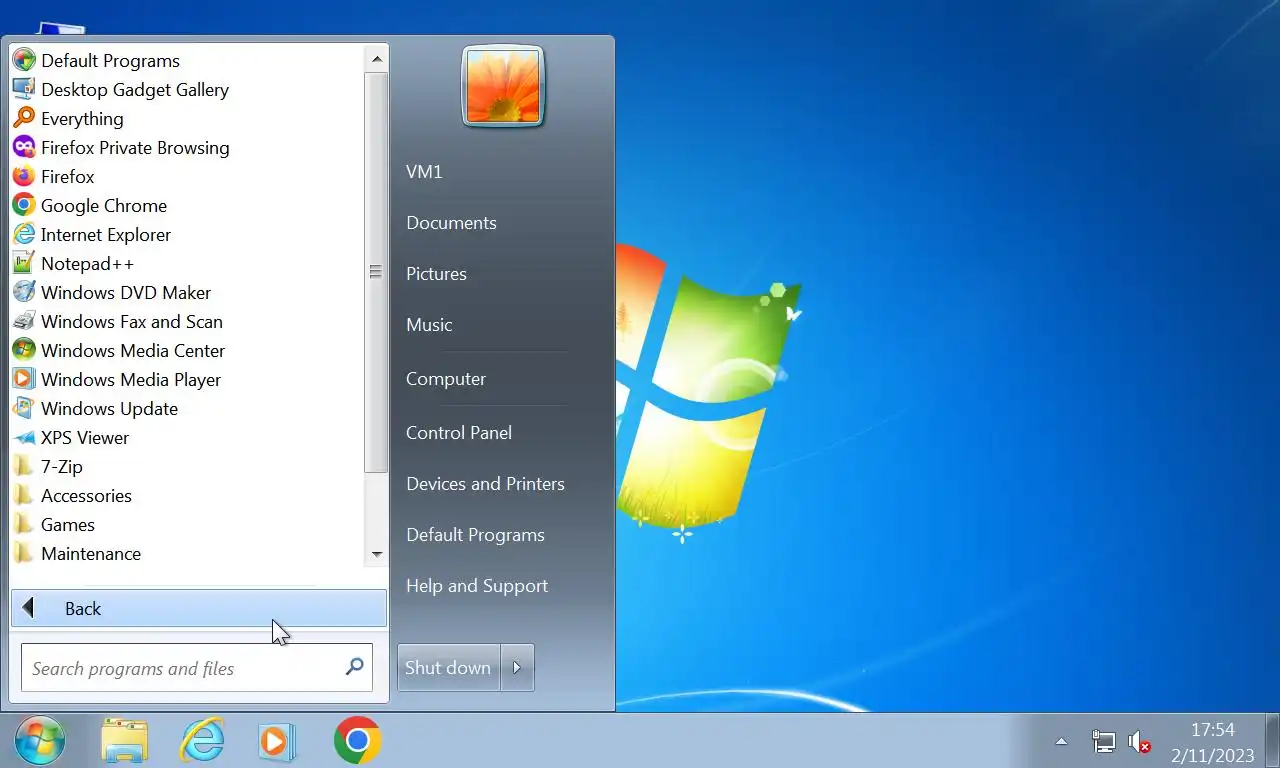Open Windows Media Player icon in programs list

[x=24, y=379]
